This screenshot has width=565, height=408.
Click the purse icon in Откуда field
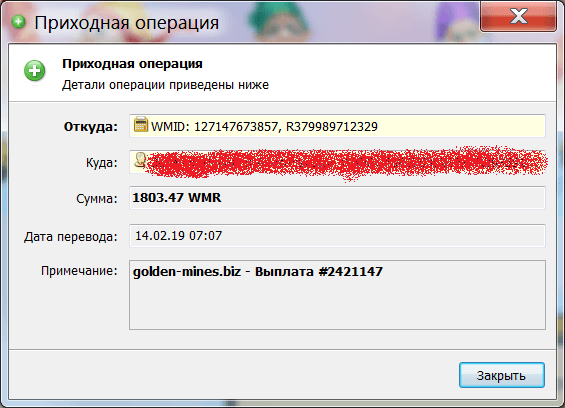click(x=141, y=125)
